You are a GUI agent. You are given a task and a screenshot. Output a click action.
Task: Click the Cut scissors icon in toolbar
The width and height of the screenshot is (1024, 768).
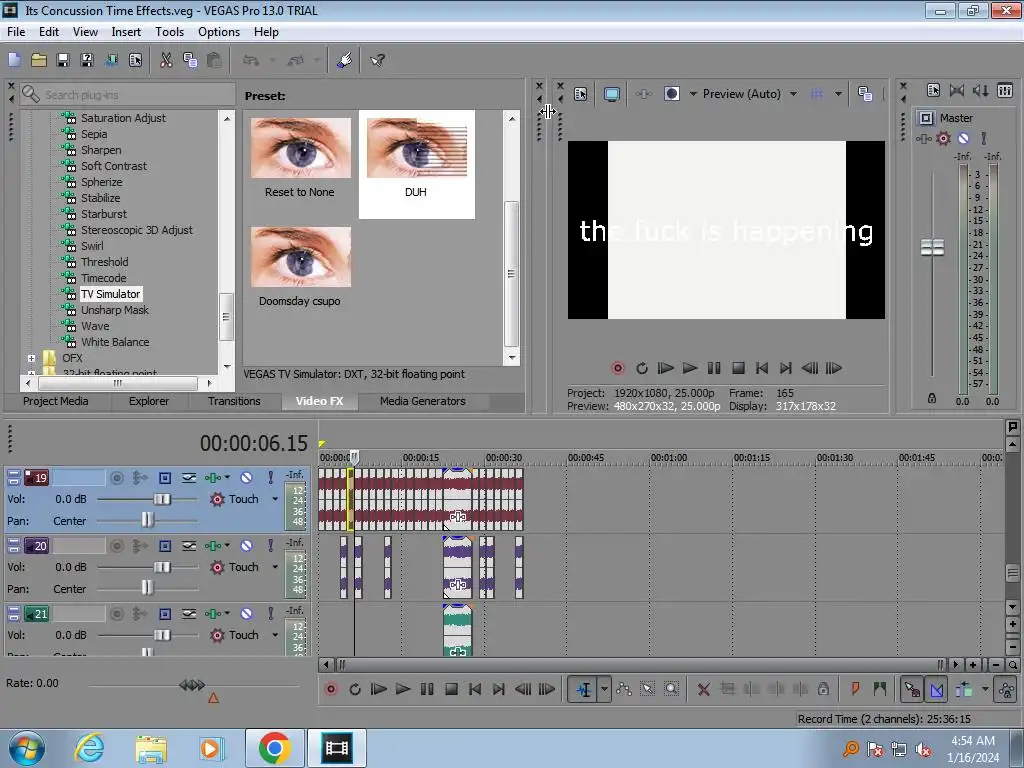(x=166, y=60)
